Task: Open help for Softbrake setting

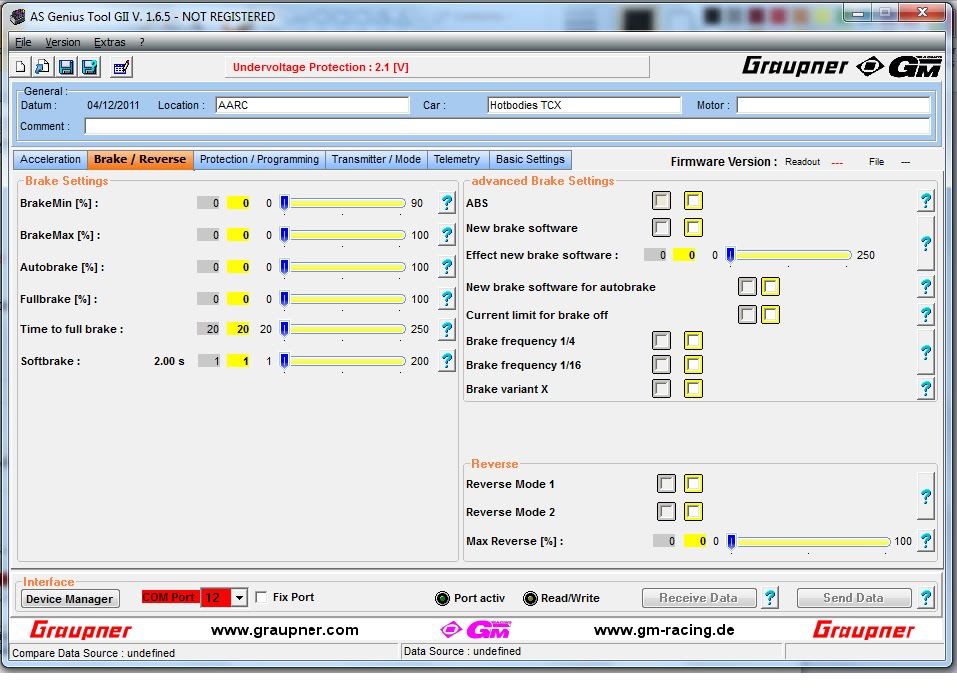Action: pyautogui.click(x=447, y=361)
